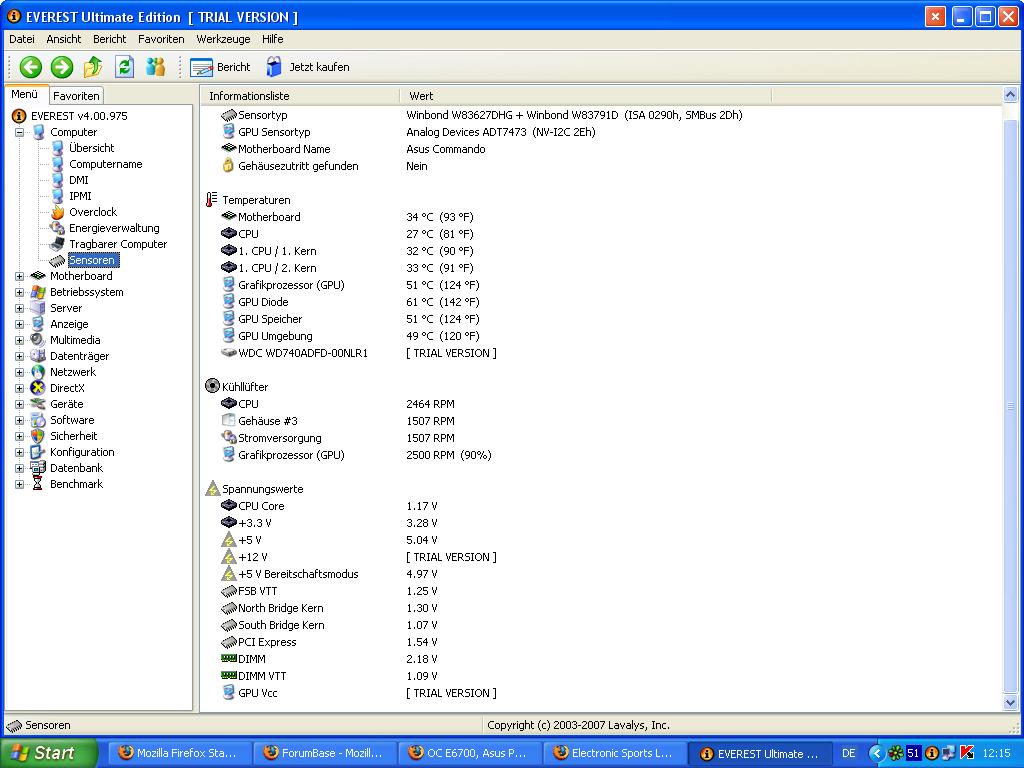Open the Ansicht menu
Screen dimensions: 1024x768
pos(63,39)
